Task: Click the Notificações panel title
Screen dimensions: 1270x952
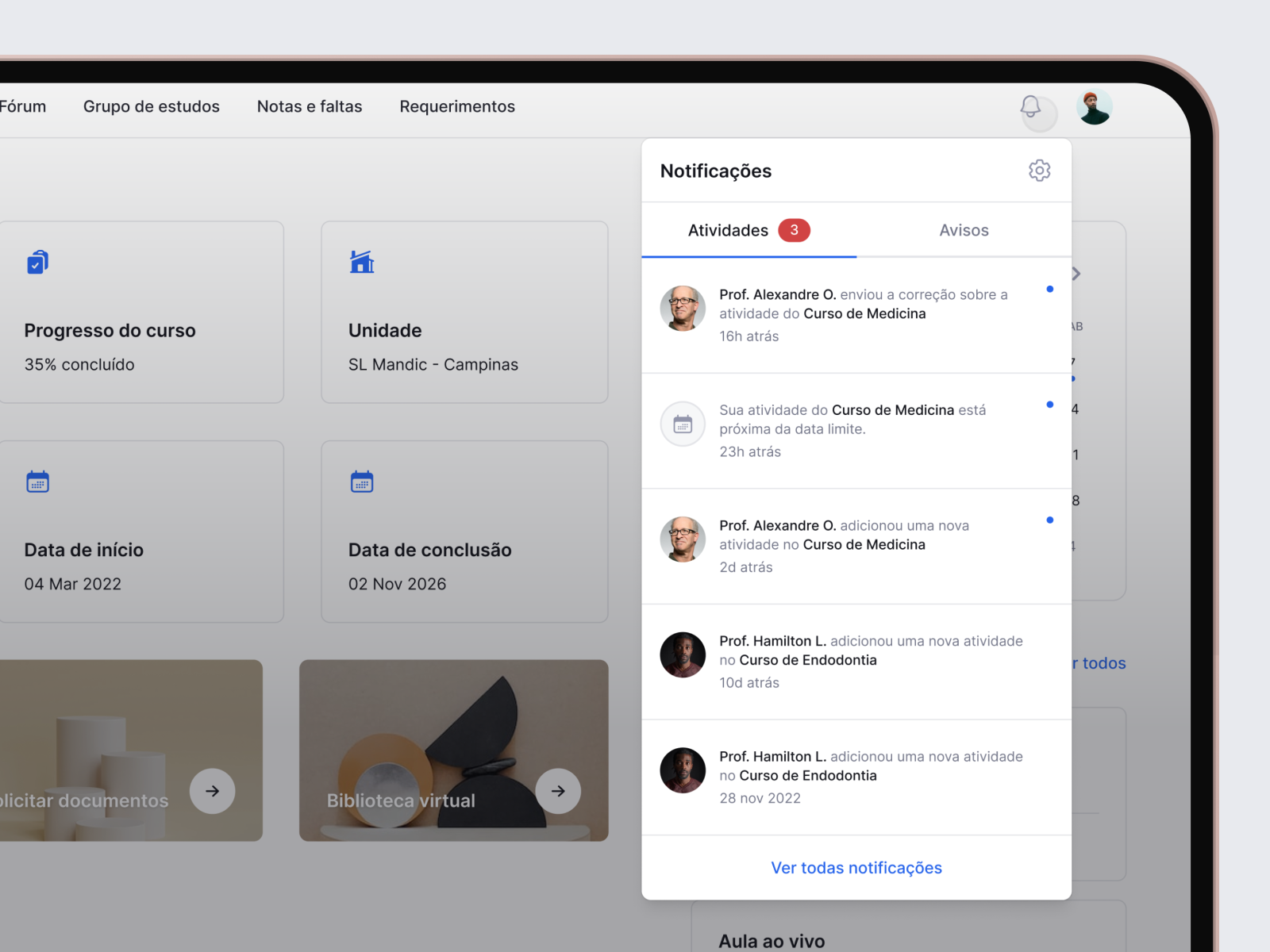Action: [x=716, y=171]
